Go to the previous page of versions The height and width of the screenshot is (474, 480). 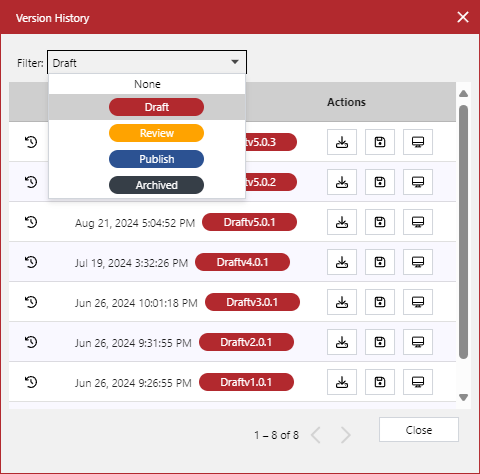point(315,435)
